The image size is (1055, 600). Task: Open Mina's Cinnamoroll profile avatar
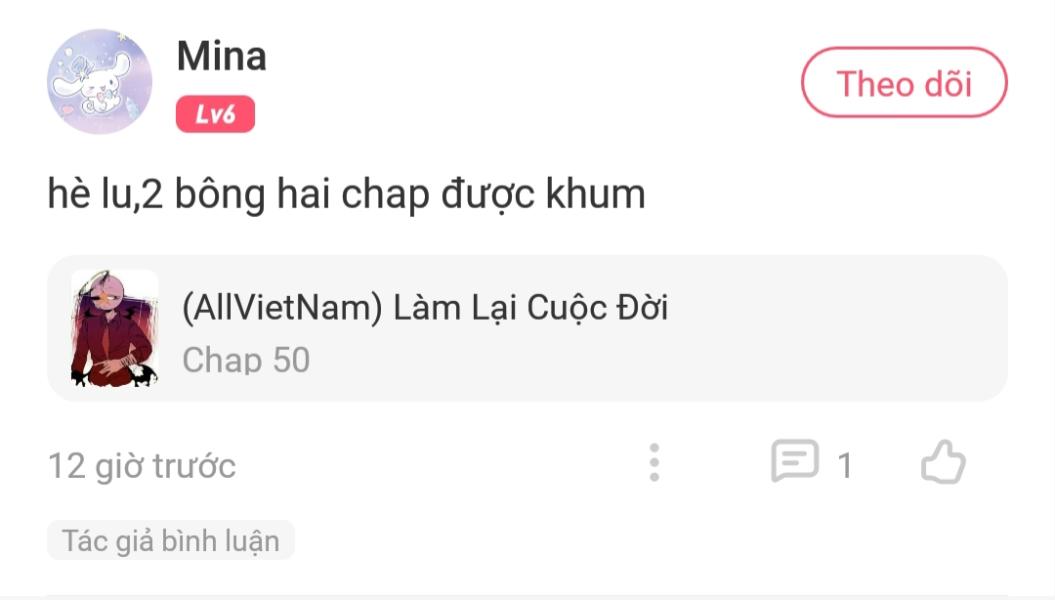tap(100, 81)
